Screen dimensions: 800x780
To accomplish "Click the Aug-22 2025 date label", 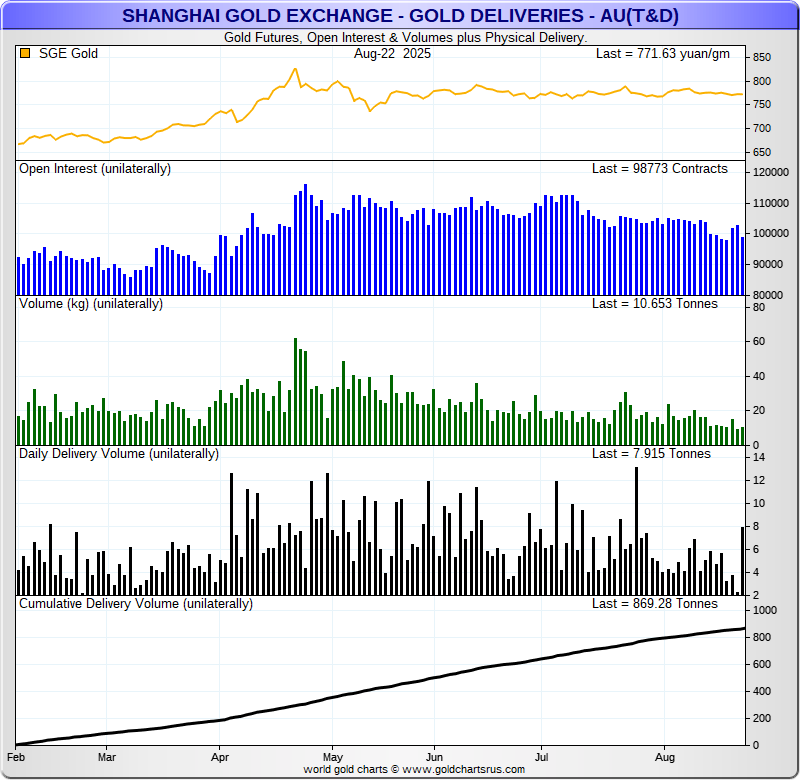I will [x=387, y=54].
